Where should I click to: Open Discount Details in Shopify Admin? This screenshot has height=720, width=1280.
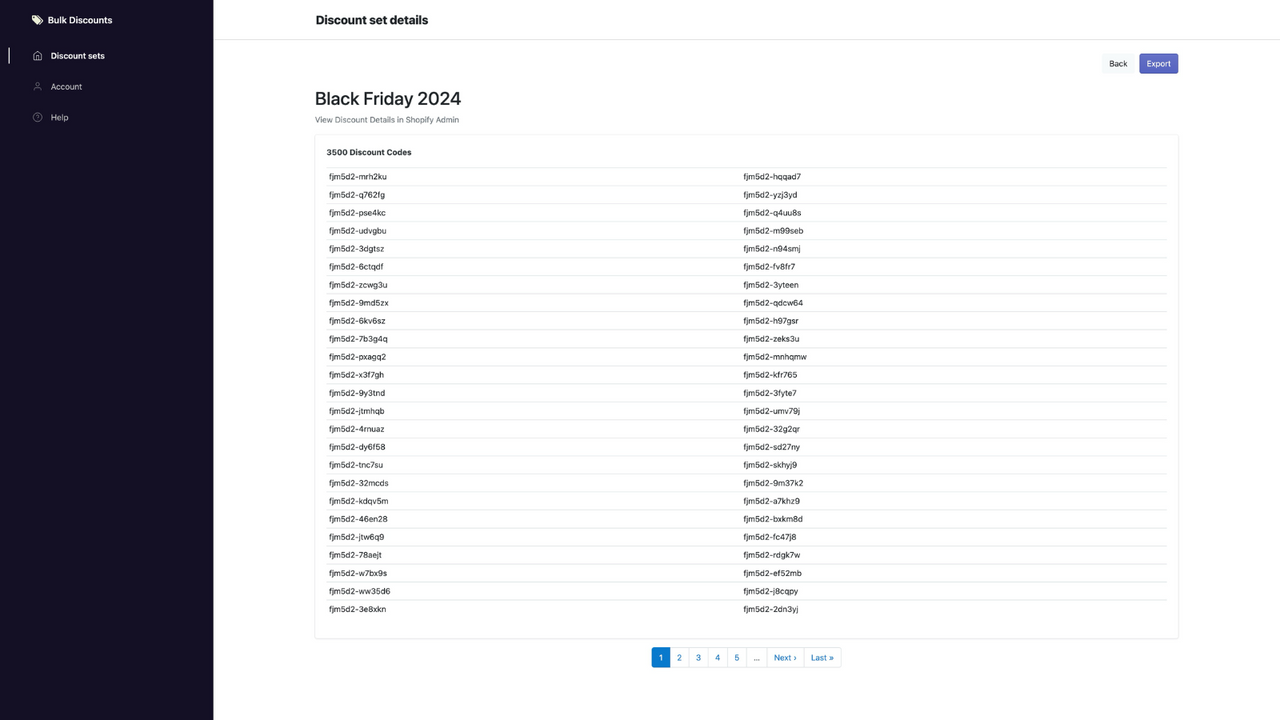pos(386,119)
